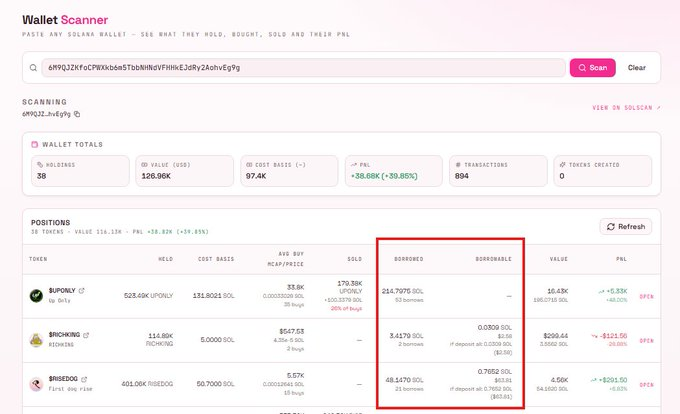Click 131.8021 SOL cost basis
The height and width of the screenshot is (414, 680).
pyautogui.click(x=213, y=296)
